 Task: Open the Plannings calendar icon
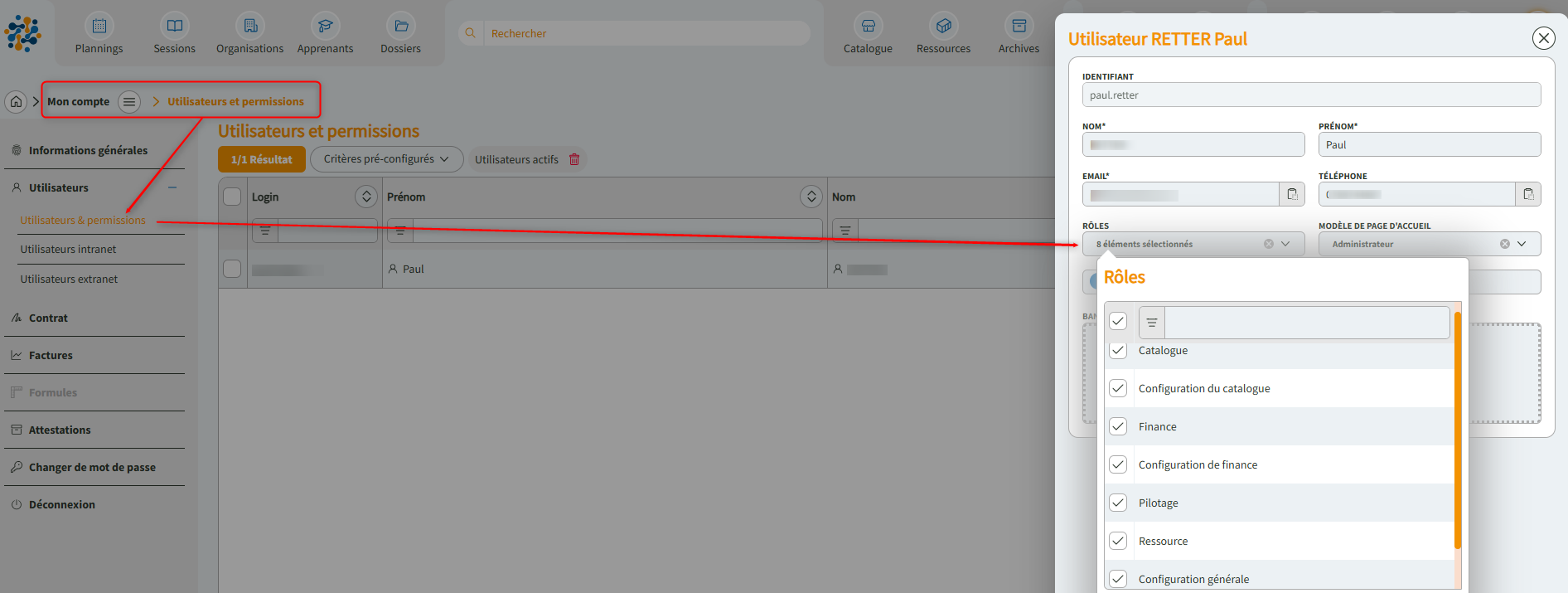[99, 27]
